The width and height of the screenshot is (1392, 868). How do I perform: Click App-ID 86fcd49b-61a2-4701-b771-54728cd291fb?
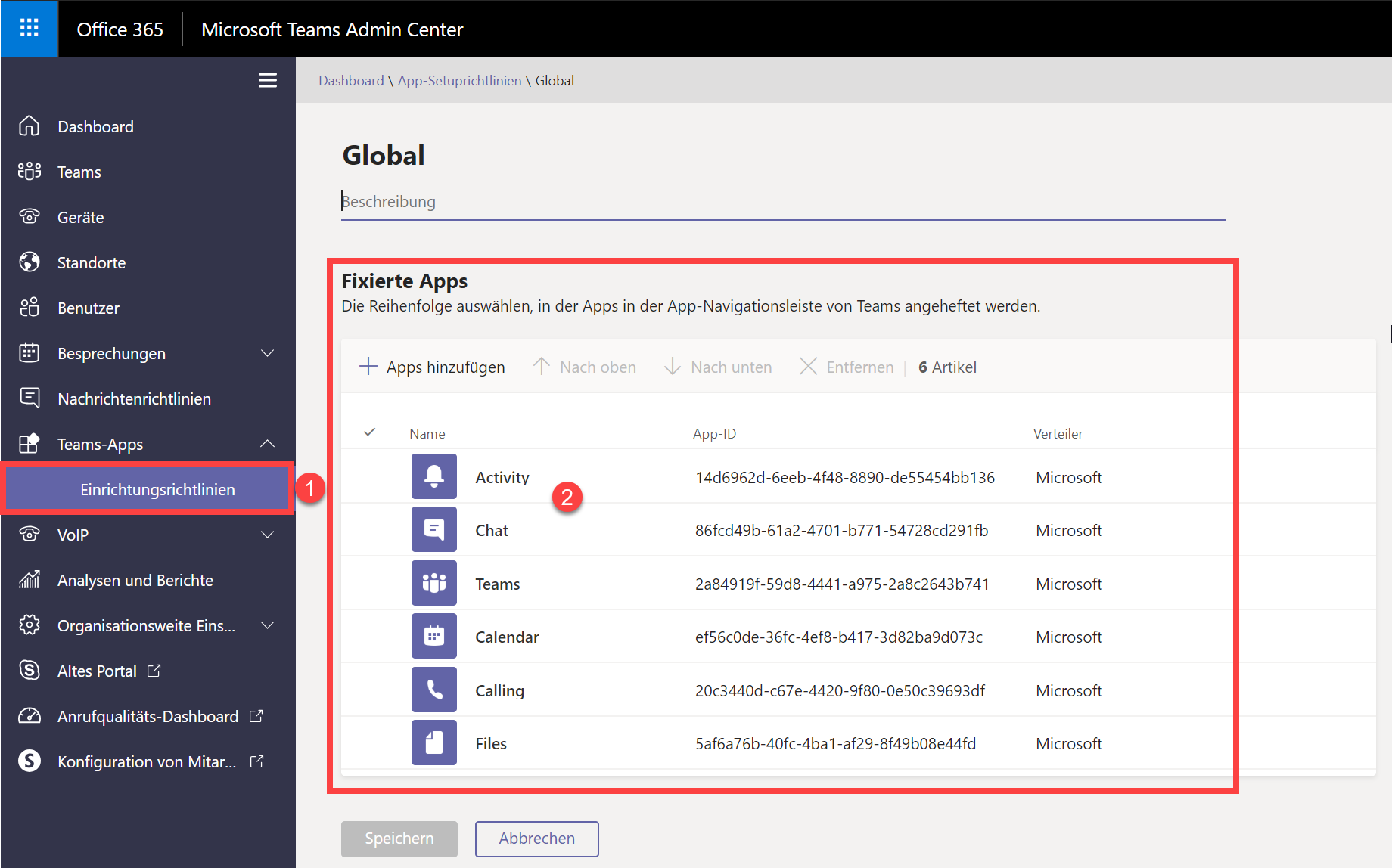[x=841, y=530]
